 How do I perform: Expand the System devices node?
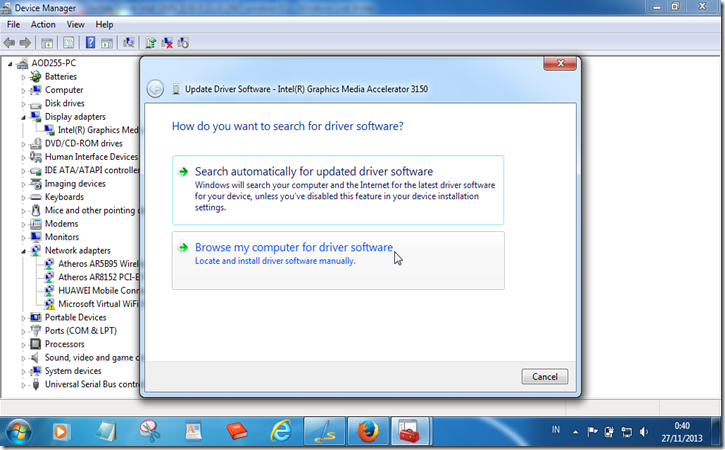click(23, 371)
